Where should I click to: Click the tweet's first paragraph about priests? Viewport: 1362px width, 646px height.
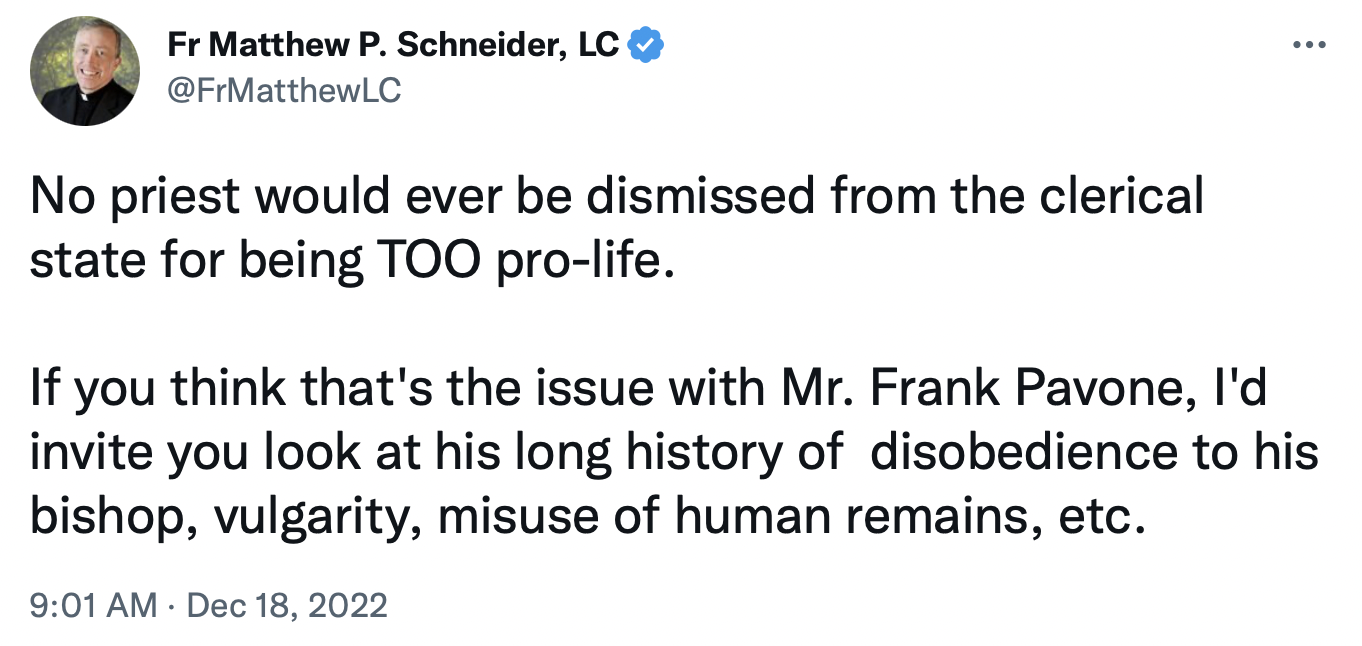615,228
